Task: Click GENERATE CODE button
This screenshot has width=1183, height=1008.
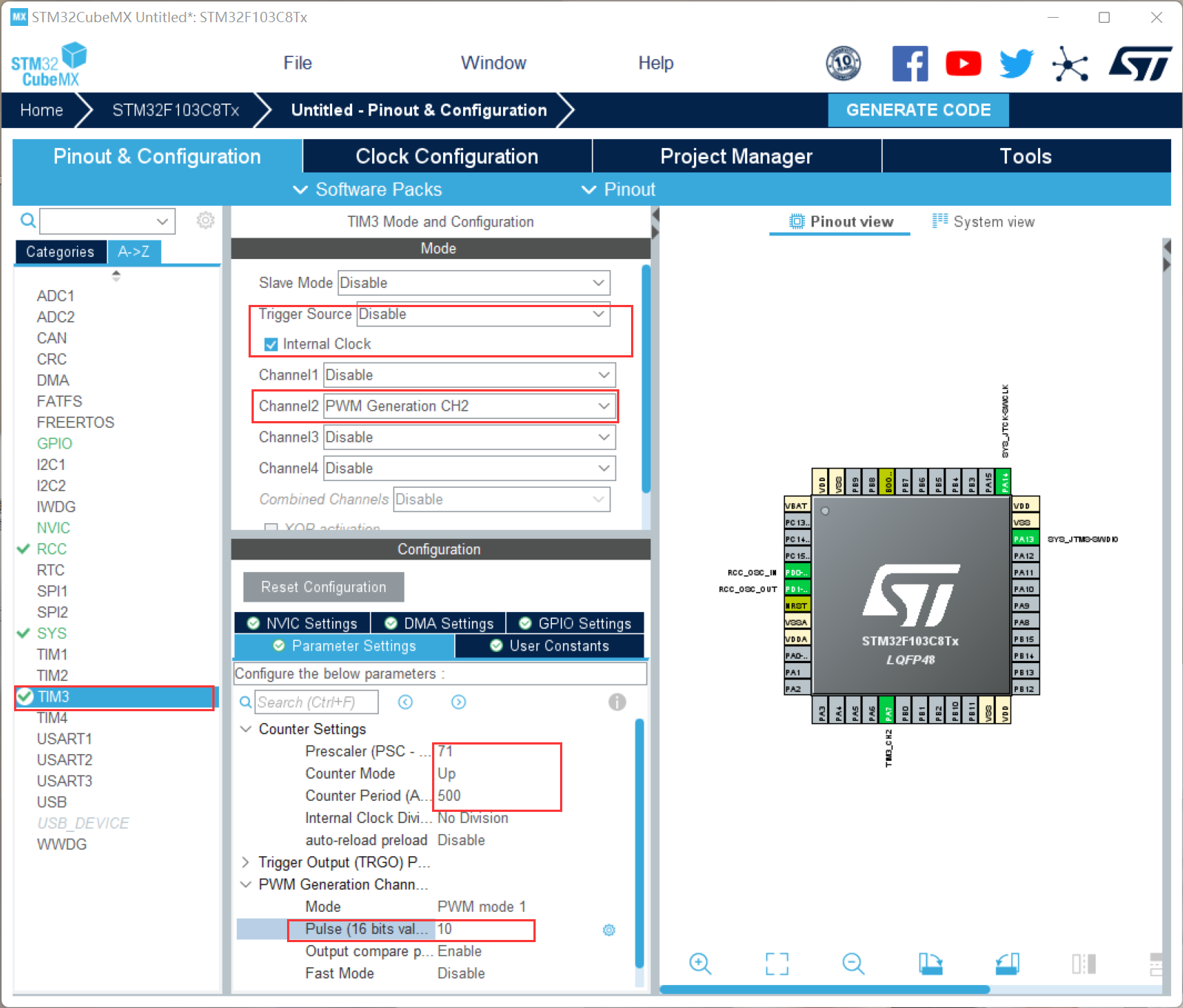Action: (x=918, y=110)
